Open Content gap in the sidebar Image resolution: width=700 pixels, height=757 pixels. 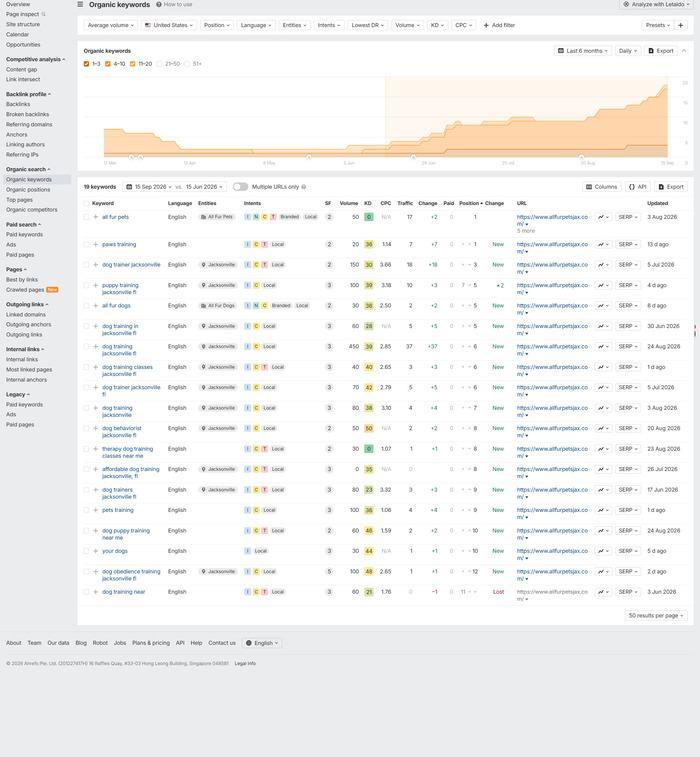[21, 70]
